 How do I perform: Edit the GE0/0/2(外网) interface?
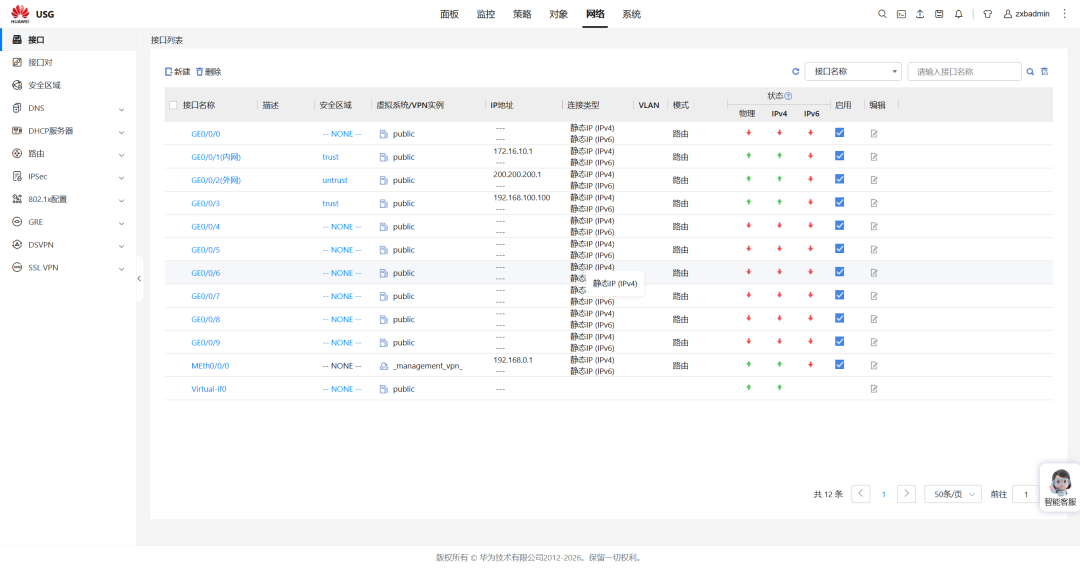click(x=873, y=180)
